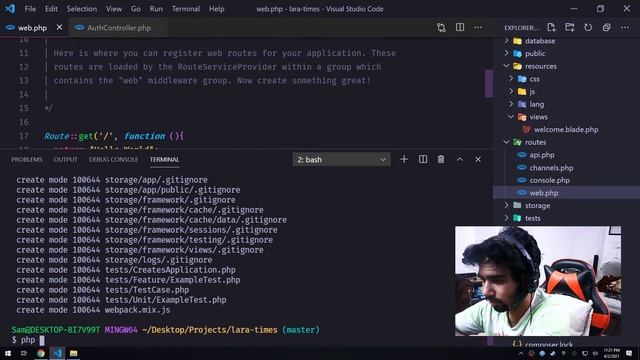Add a new terminal
This screenshot has width=640, height=360.
[404, 159]
